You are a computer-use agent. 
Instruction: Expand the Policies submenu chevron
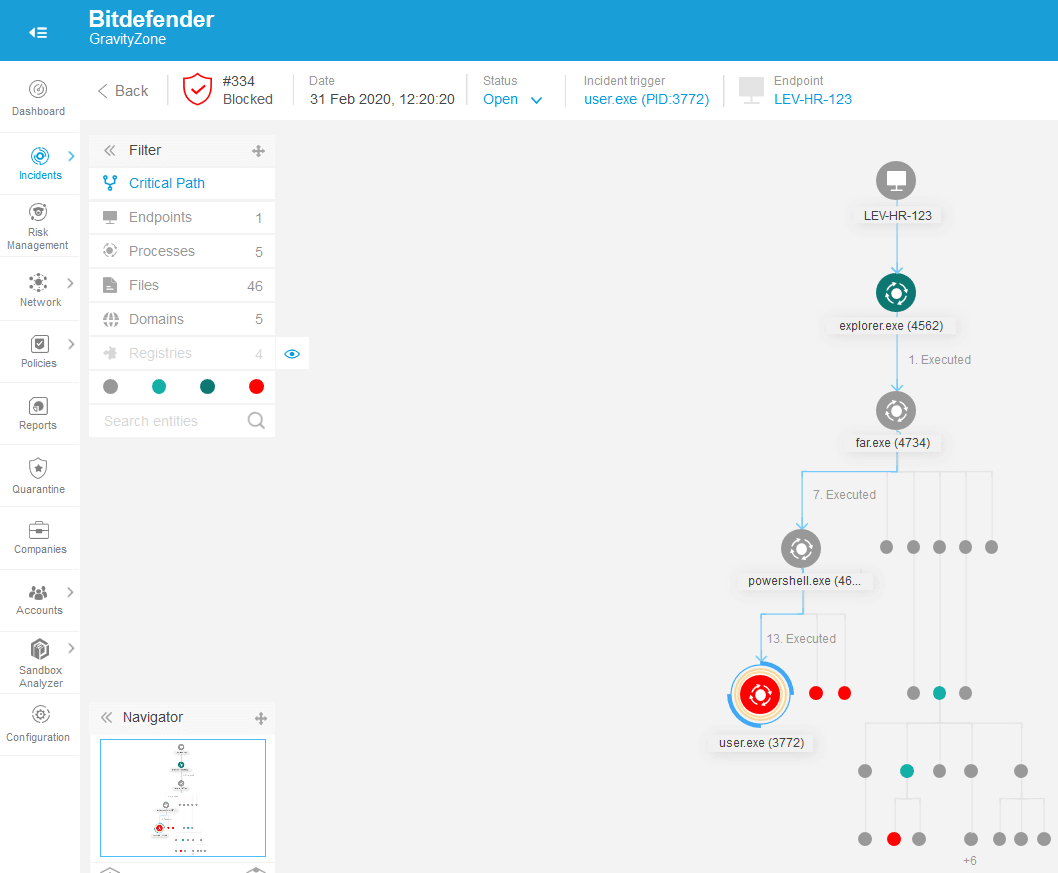tap(71, 344)
